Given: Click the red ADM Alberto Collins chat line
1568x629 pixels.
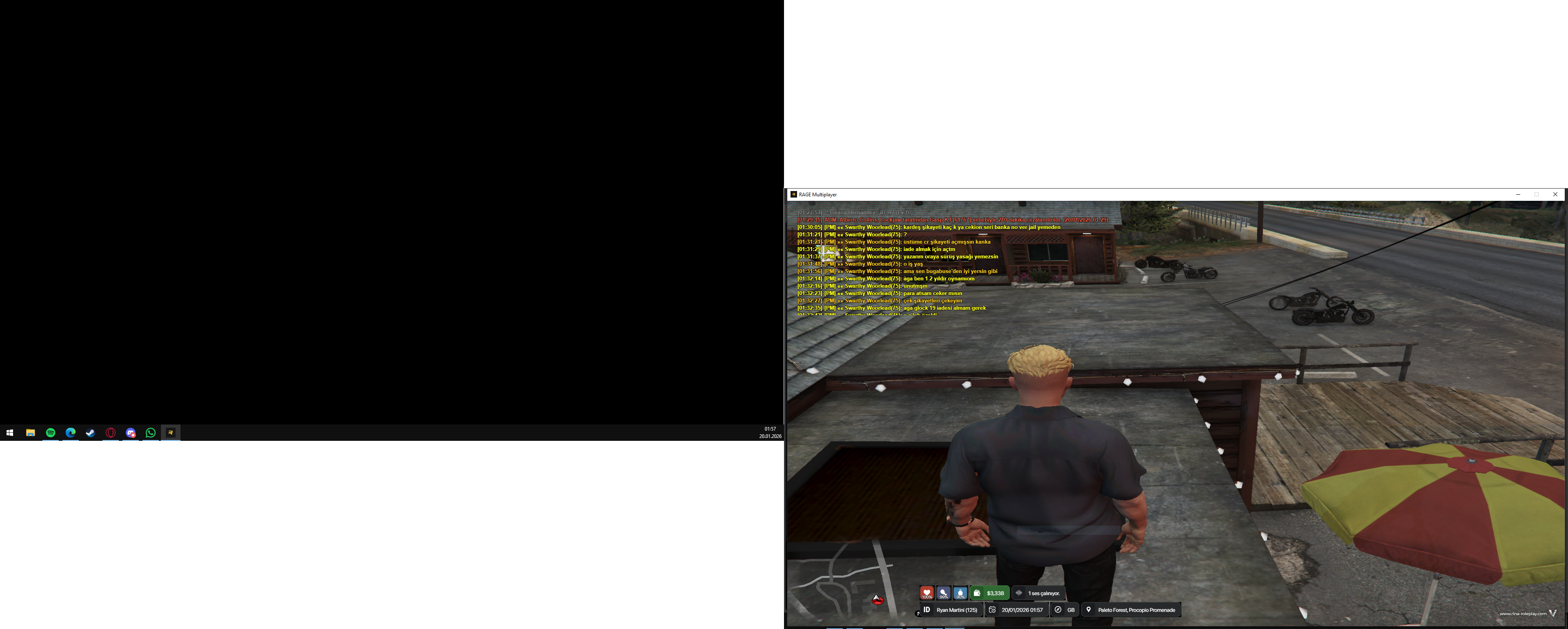Looking at the screenshot, I should point(953,220).
